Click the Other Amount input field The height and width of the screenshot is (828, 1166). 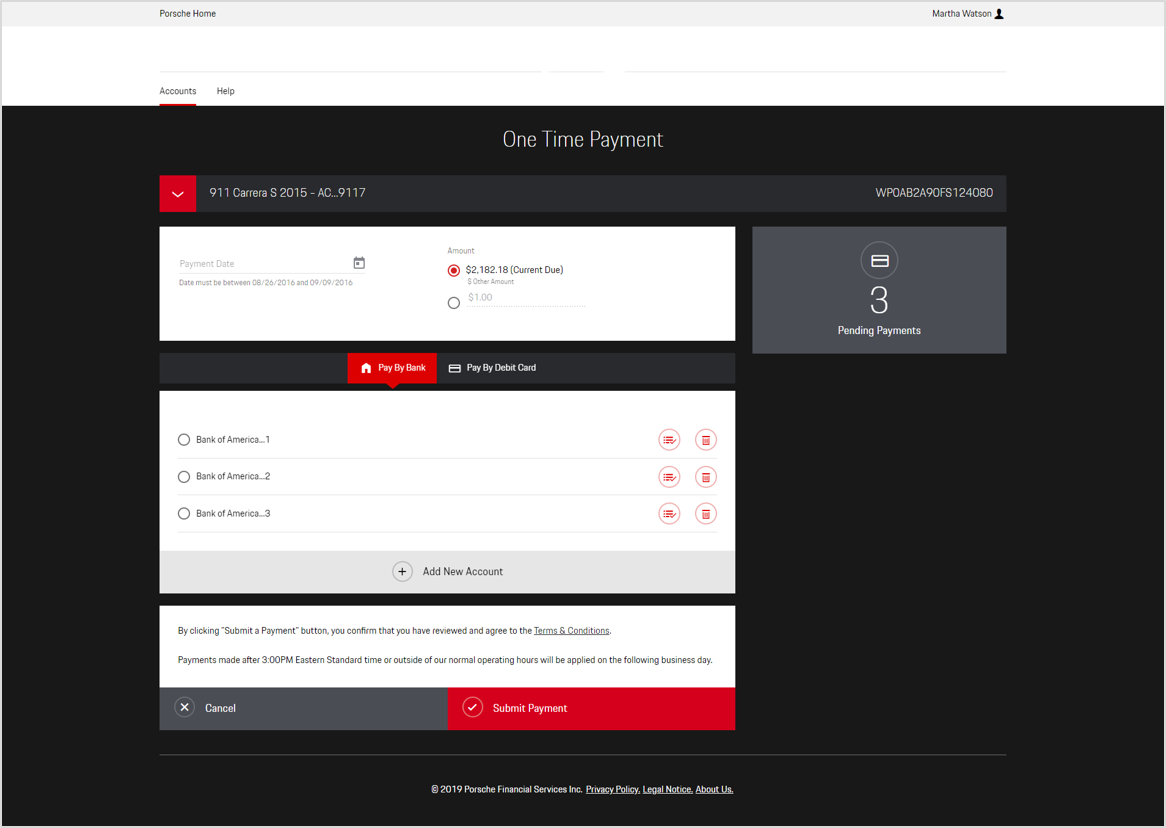pyautogui.click(x=525, y=298)
